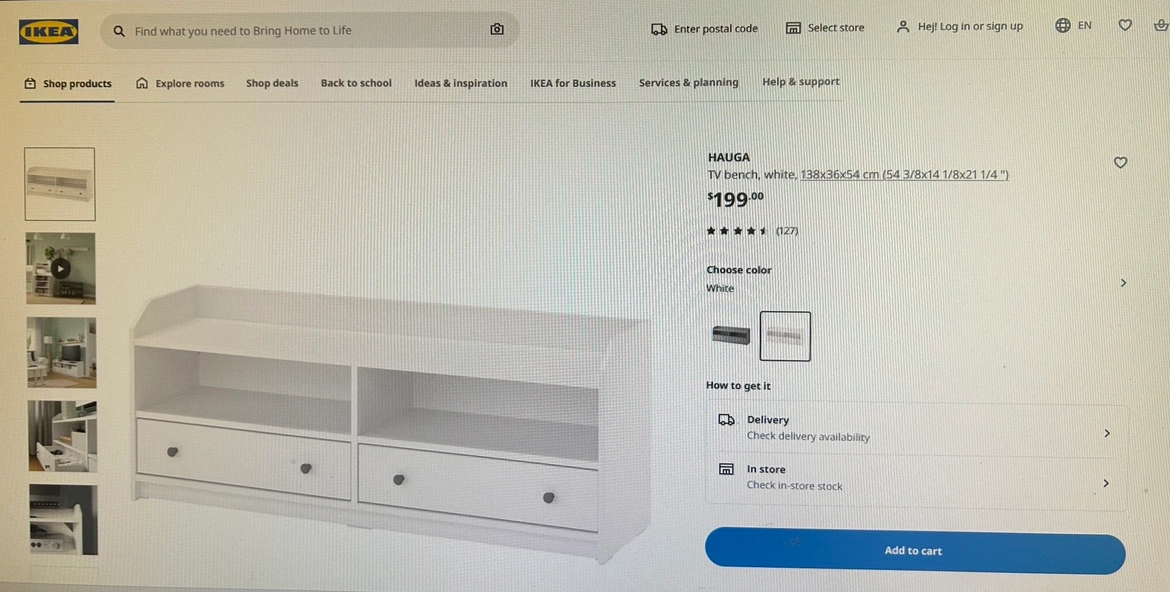
Task: Click the IKEA logo
Action: 49,31
